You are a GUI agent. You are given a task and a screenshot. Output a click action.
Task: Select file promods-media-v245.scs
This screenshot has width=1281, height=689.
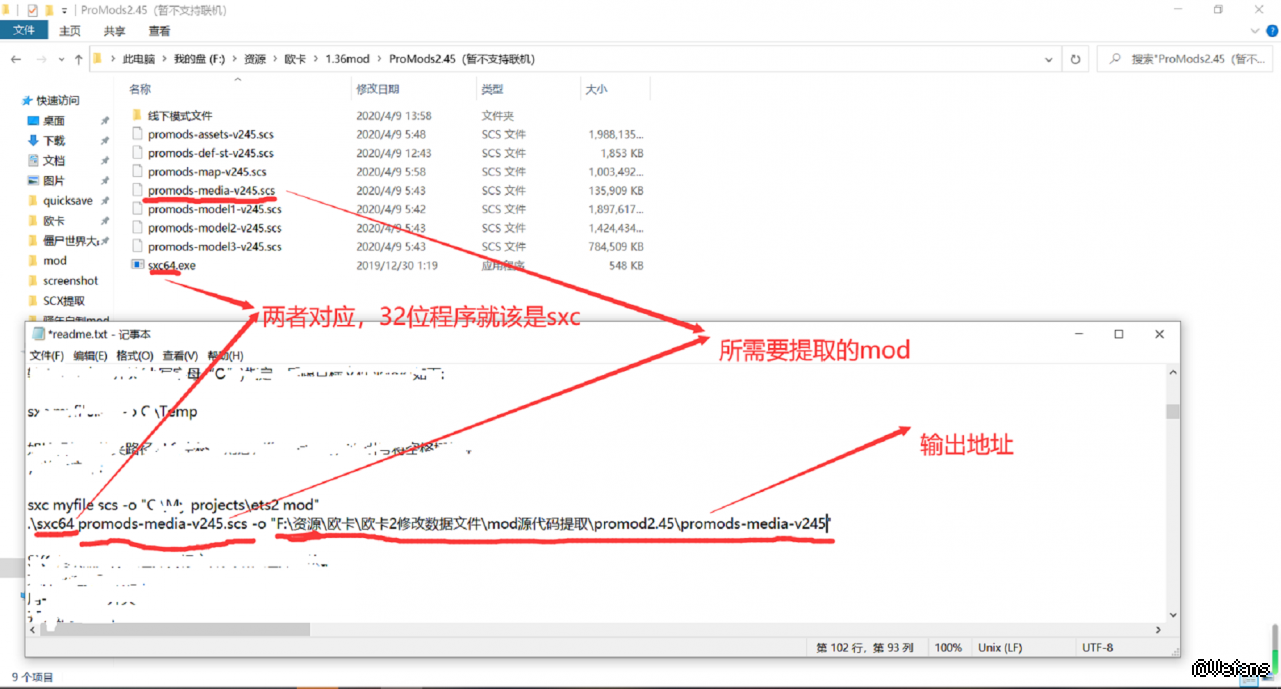[210, 190]
